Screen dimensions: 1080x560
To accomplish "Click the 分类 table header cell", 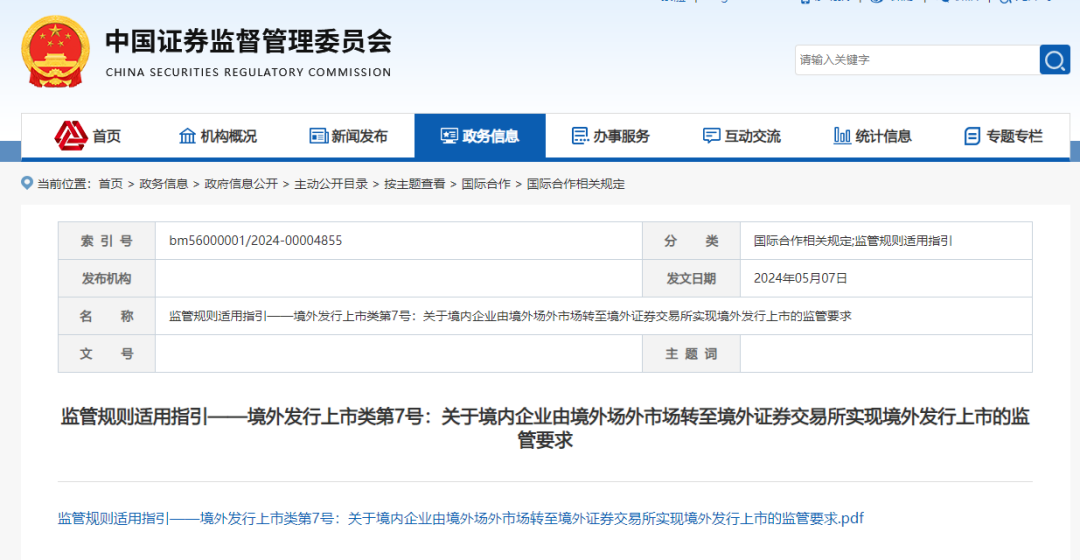I will (x=691, y=241).
